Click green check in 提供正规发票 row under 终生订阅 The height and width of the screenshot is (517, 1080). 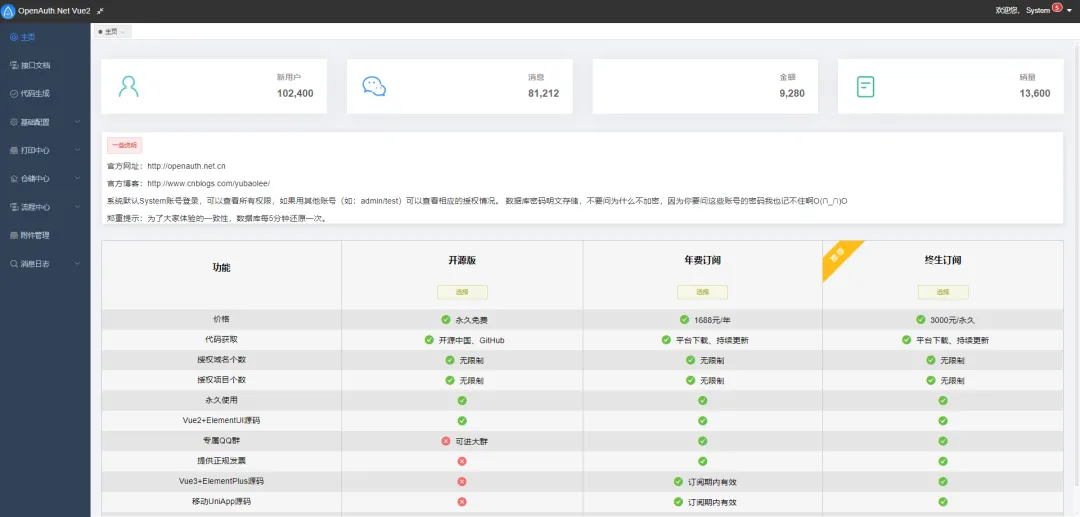(x=943, y=461)
